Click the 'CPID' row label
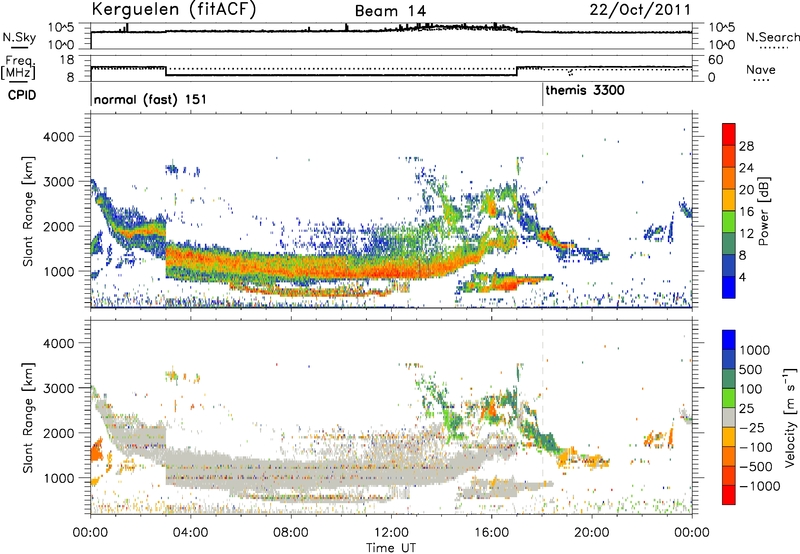This screenshot has width=800, height=554. click(22, 95)
